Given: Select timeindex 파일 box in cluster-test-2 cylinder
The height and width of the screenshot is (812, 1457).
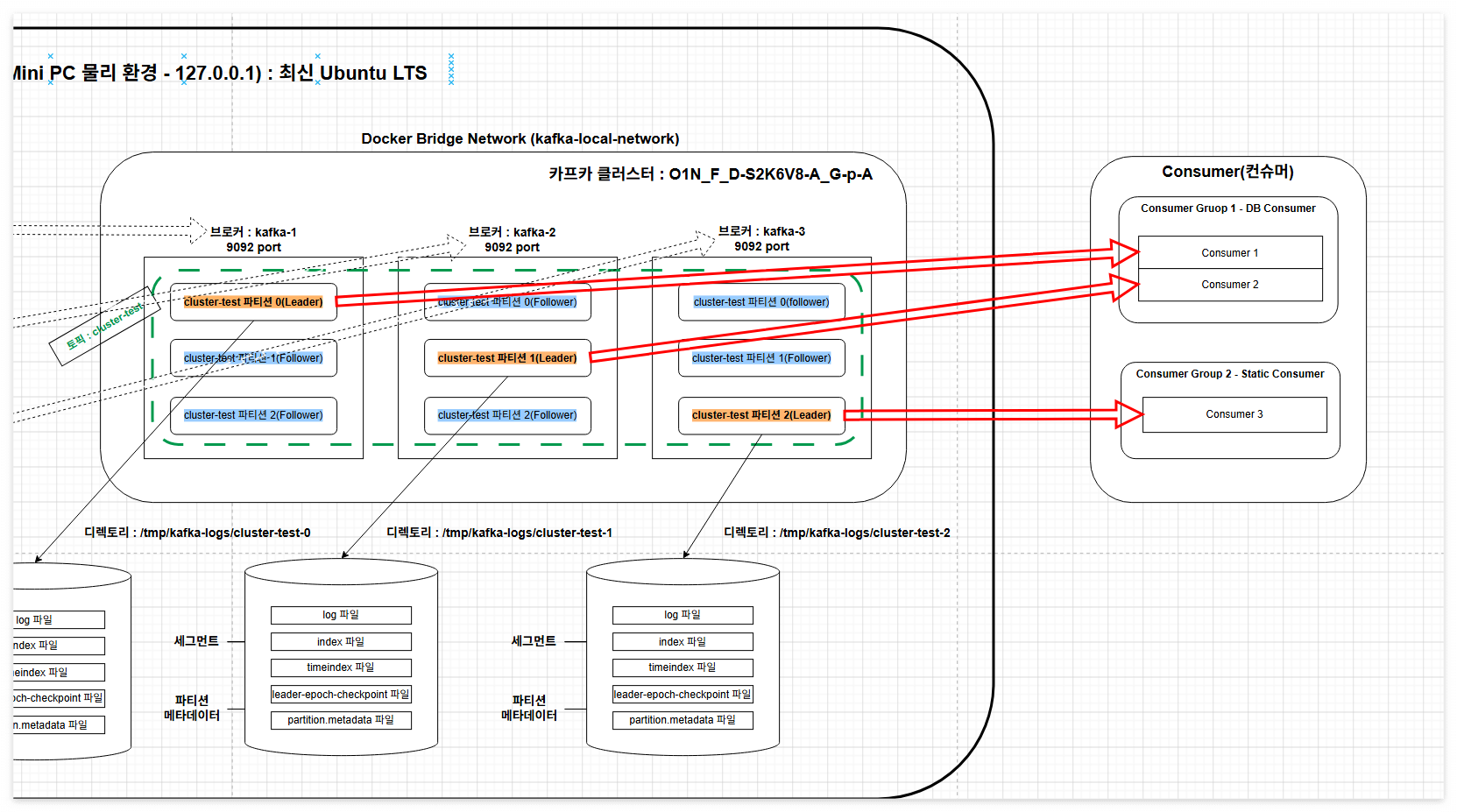Looking at the screenshot, I should [x=683, y=667].
